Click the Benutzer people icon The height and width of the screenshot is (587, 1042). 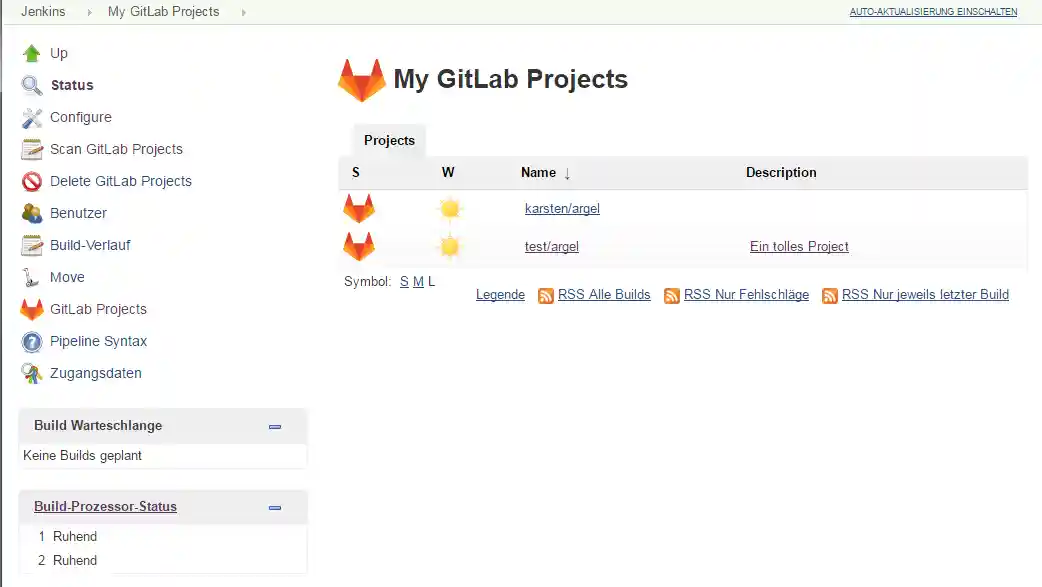pyautogui.click(x=31, y=213)
